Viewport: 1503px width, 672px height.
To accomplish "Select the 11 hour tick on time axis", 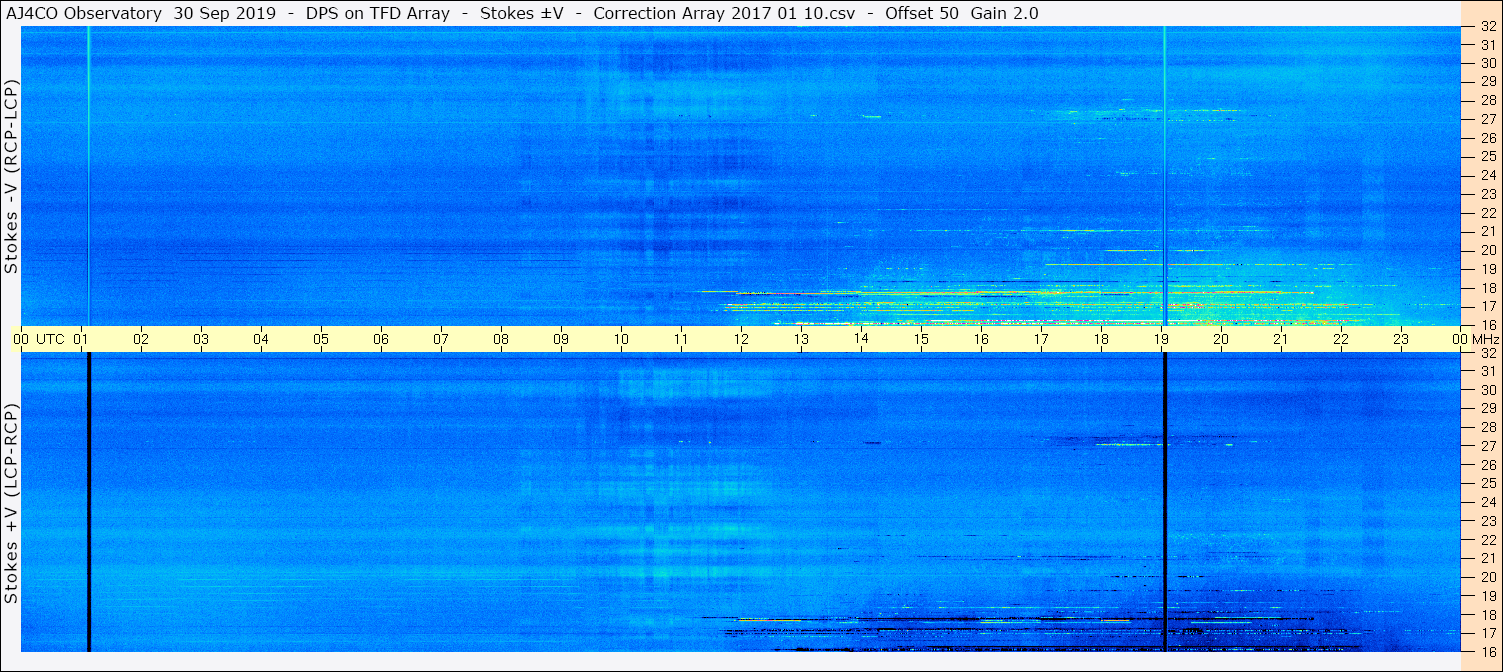I will [682, 340].
